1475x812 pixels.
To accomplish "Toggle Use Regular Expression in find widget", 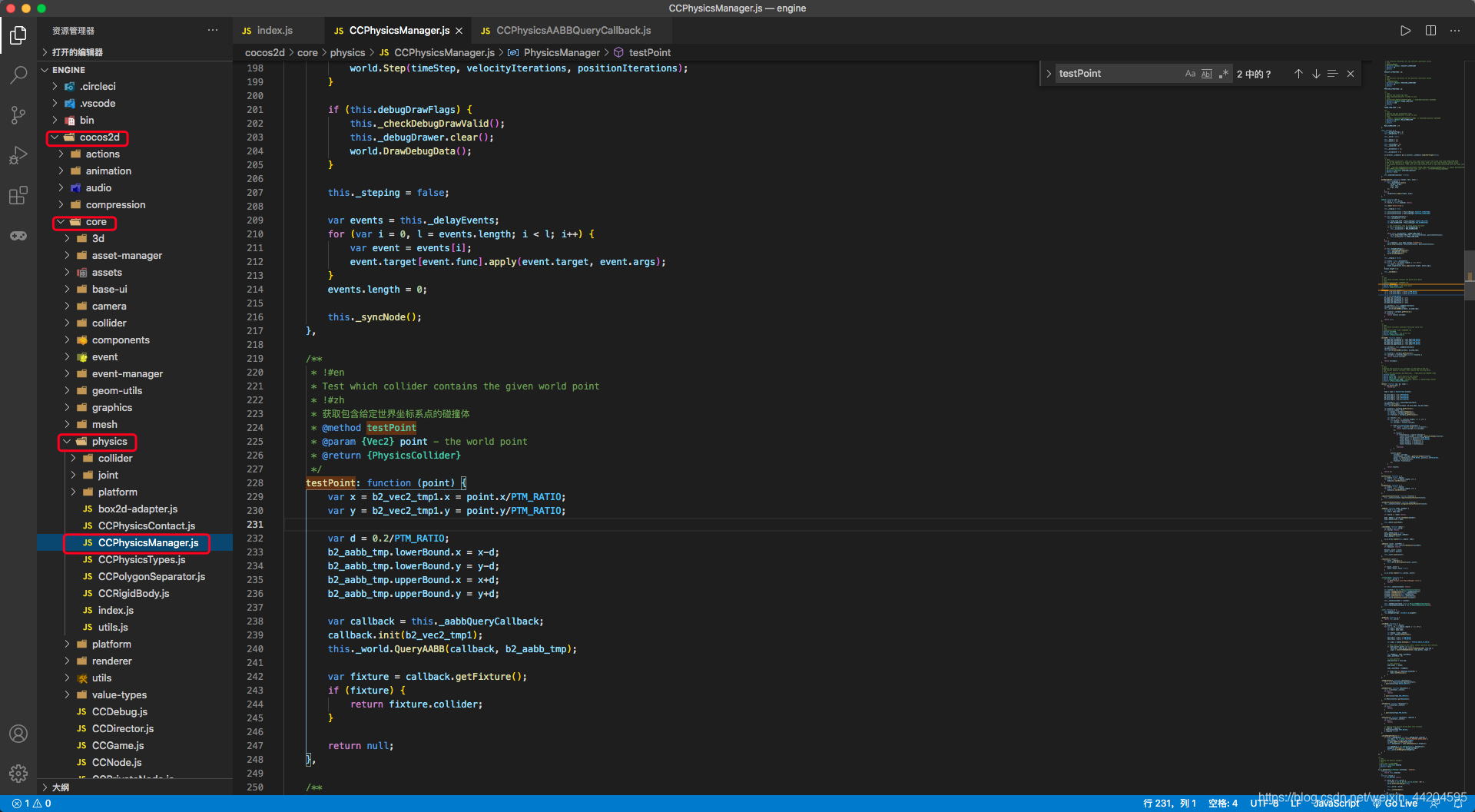I will [1224, 74].
